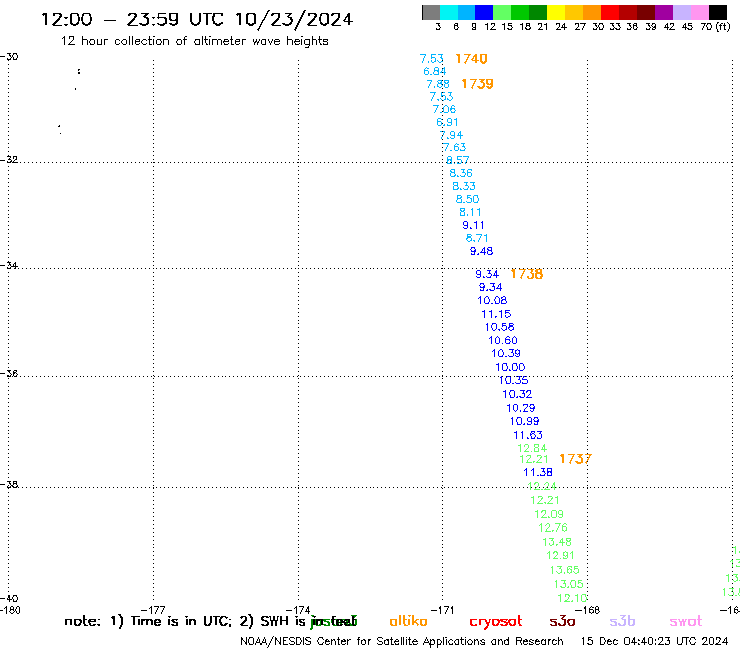The width and height of the screenshot is (740, 650).
Task: Click the '12 hour collection of altimeter wave heights' subtitle
Action: click(194, 41)
